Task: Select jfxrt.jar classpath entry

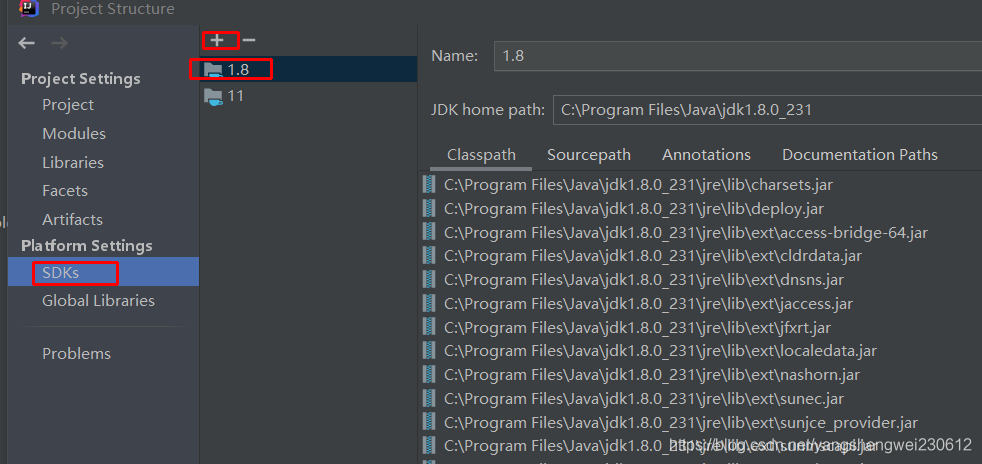Action: [638, 327]
